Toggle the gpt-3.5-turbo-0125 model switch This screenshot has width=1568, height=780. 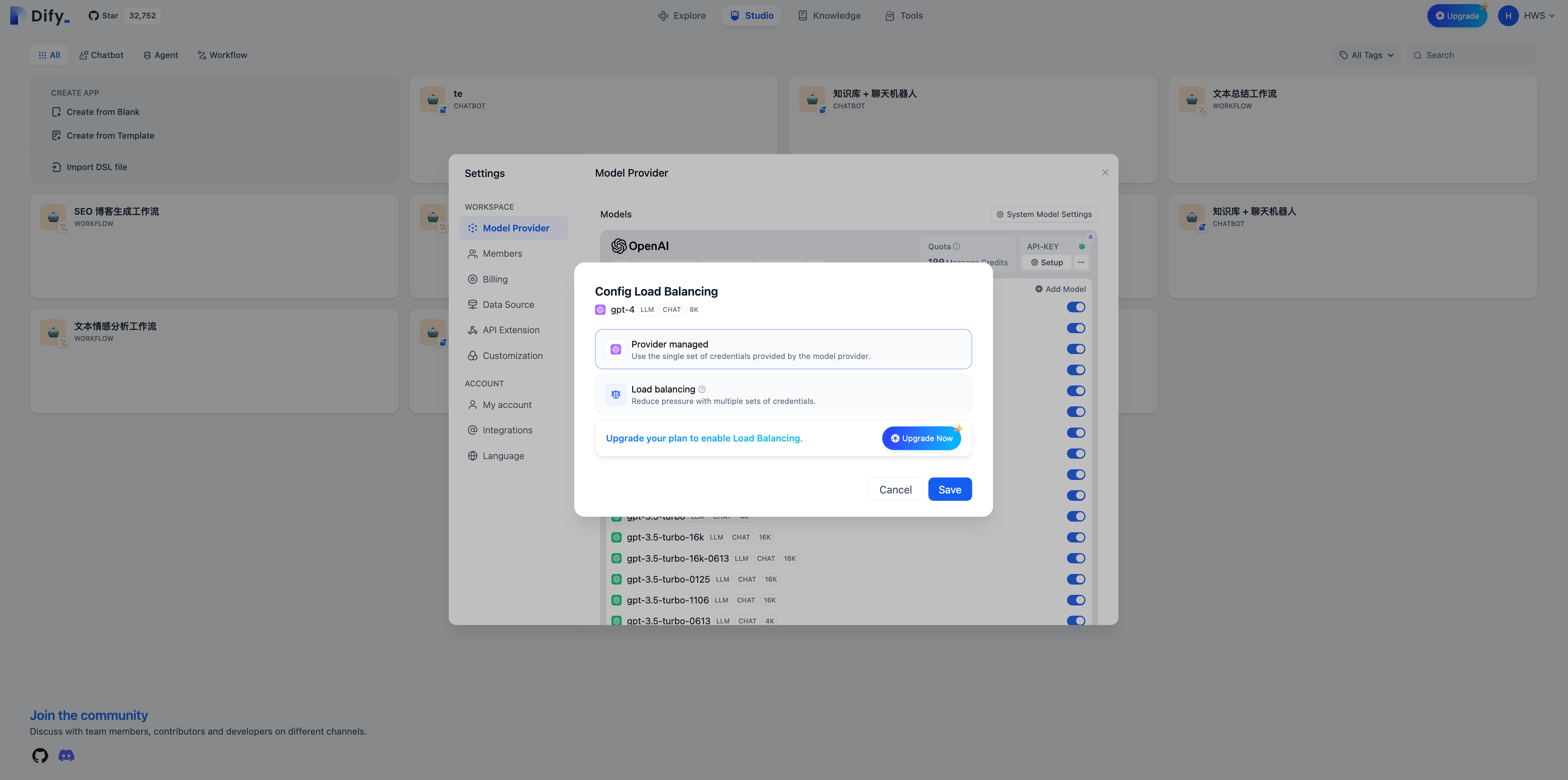pos(1076,579)
